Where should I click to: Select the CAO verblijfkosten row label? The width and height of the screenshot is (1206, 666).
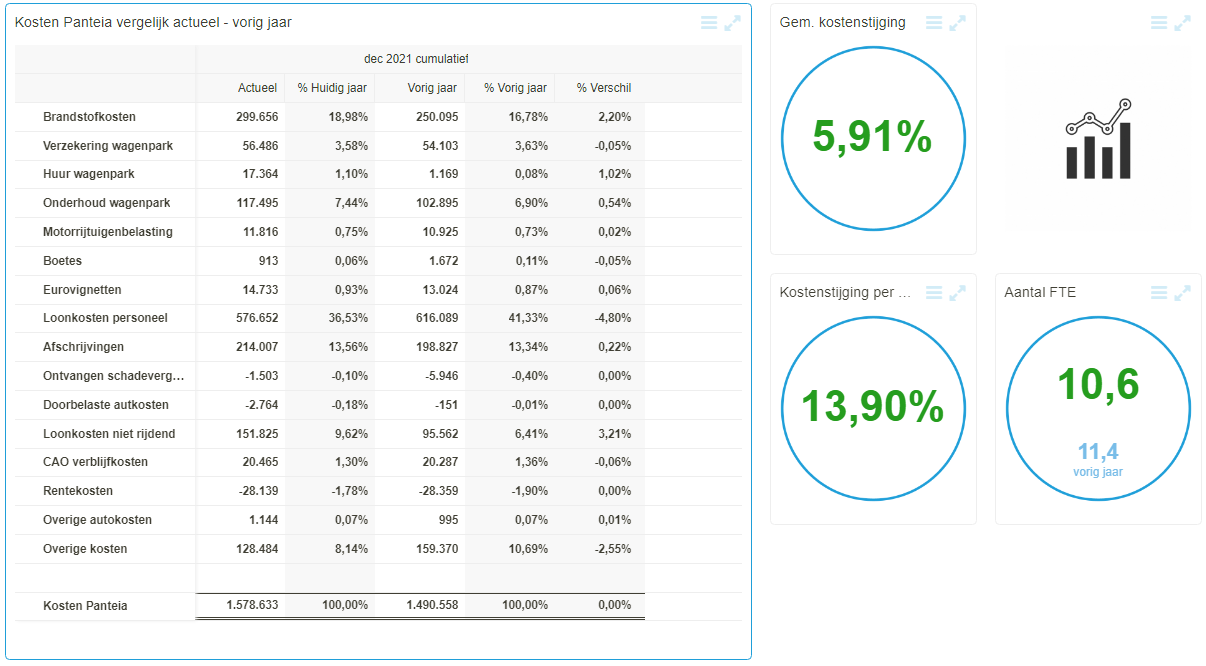click(x=95, y=462)
